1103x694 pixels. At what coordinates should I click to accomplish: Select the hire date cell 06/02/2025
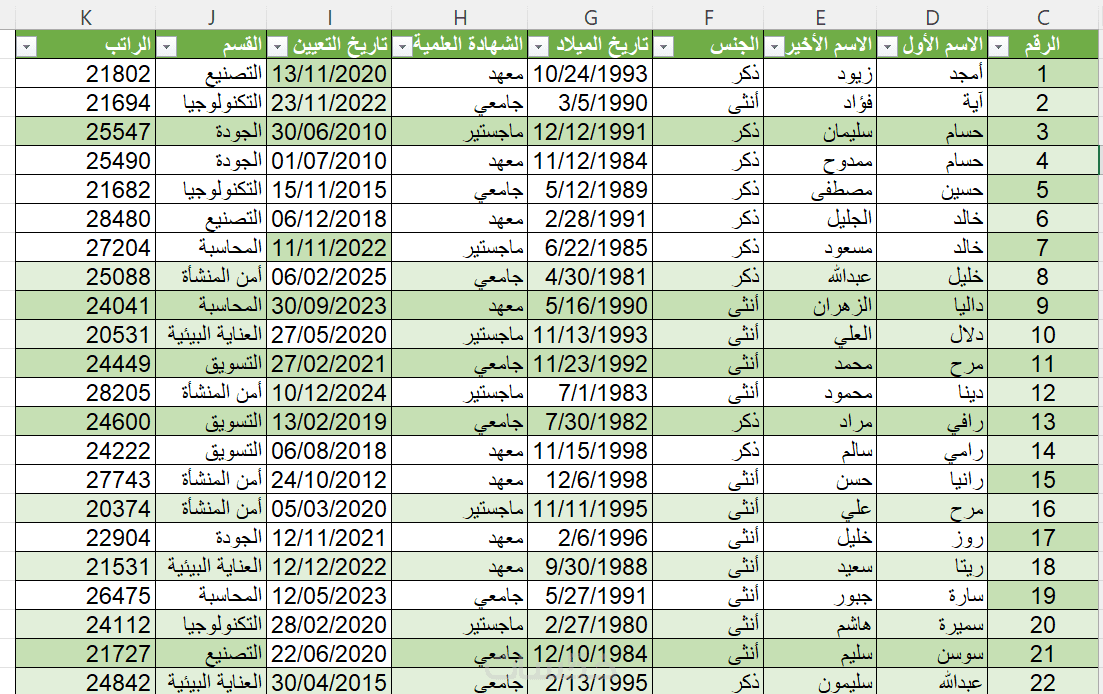(x=329, y=276)
